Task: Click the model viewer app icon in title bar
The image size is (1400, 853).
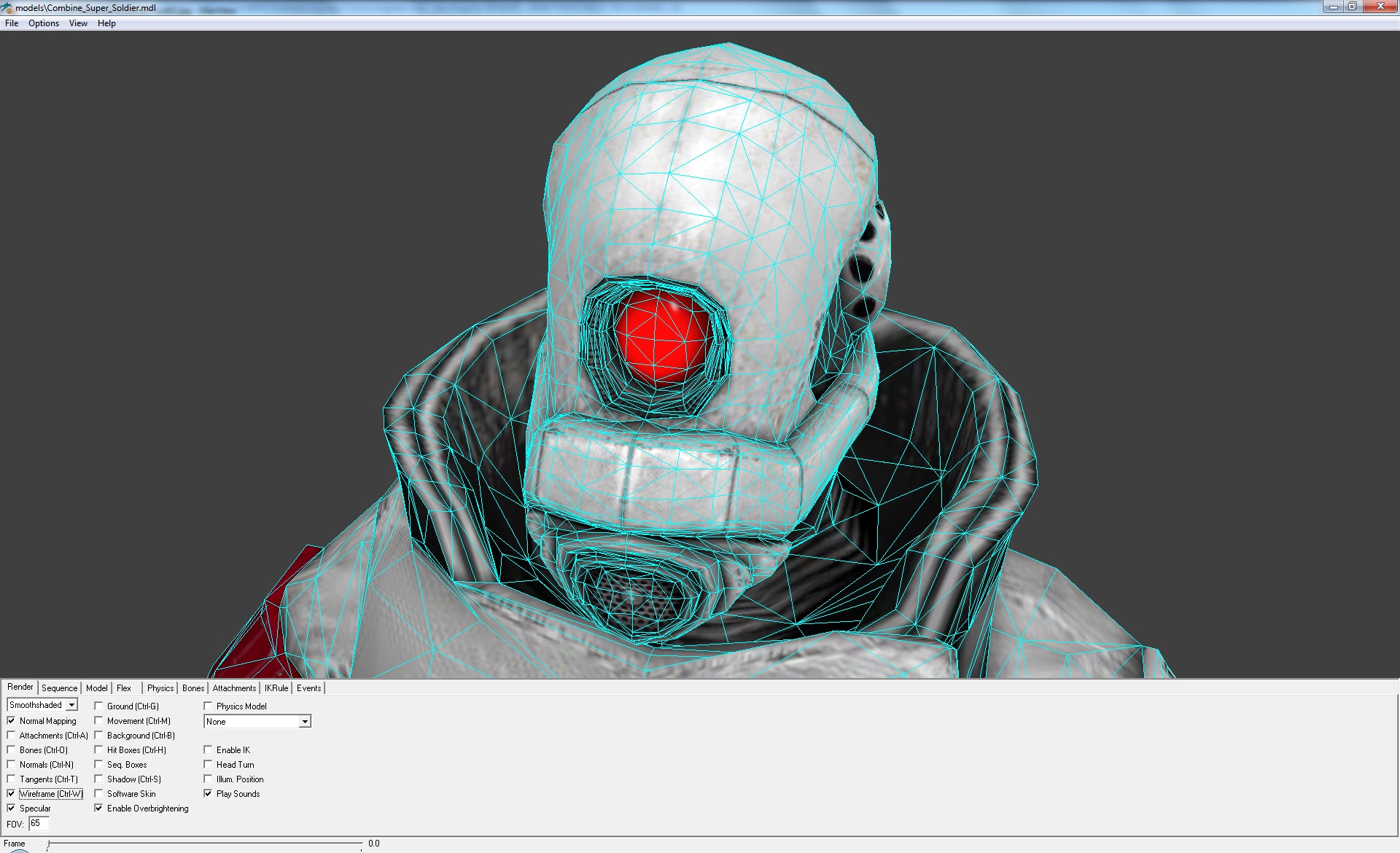Action: 7,8
